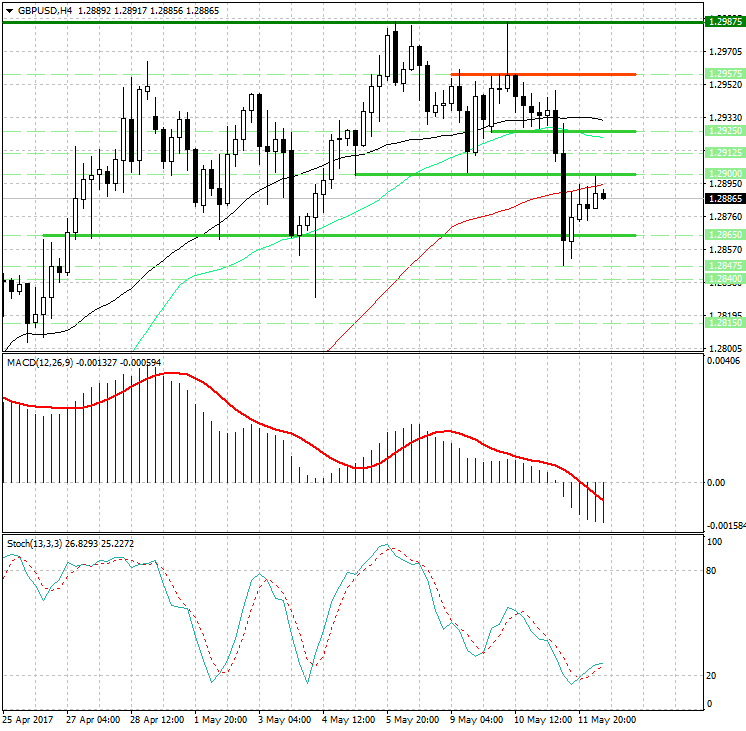The width and height of the screenshot is (746, 731).
Task: Click the Stoch(13,3,3) indicator label
Action: pyautogui.click(x=35, y=543)
